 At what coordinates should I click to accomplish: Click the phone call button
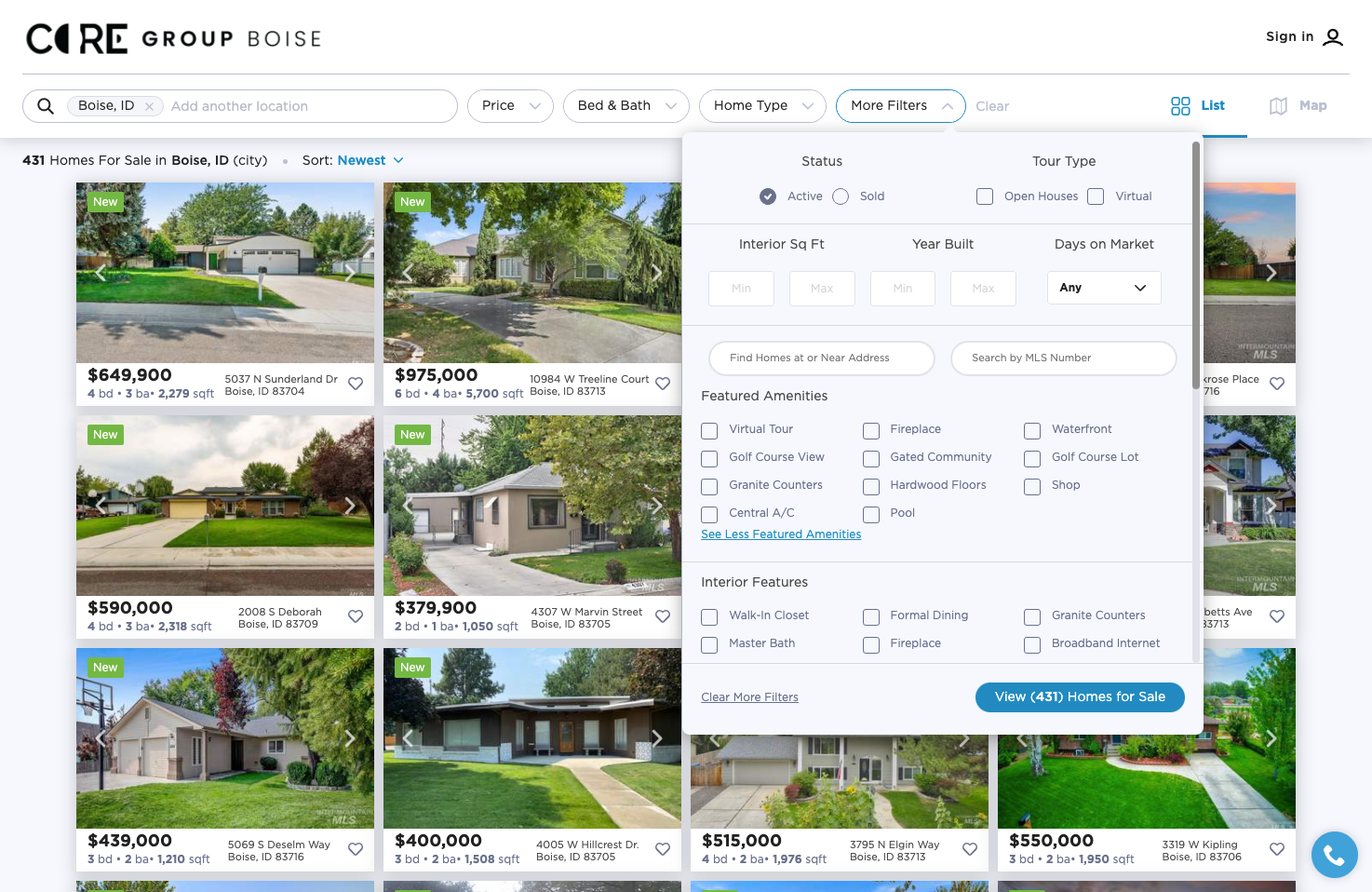pyautogui.click(x=1334, y=855)
